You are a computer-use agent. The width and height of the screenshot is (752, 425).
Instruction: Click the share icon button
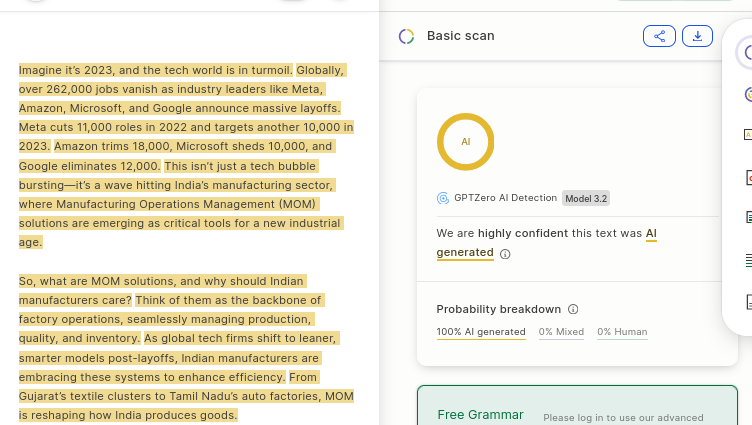[659, 36]
